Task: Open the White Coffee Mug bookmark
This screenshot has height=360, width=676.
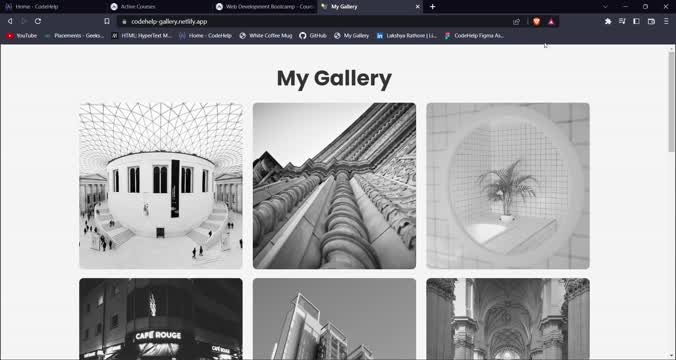Action: (x=266, y=36)
